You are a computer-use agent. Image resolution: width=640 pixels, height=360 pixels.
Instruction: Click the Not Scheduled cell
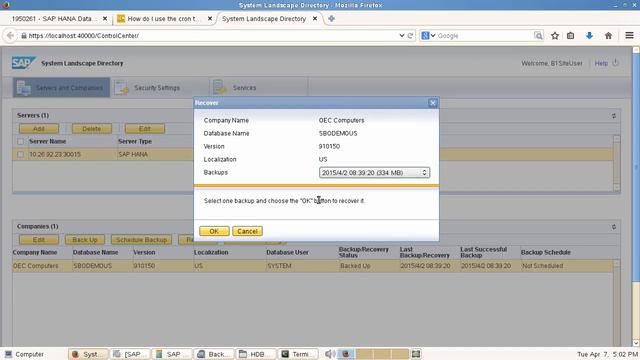coord(543,266)
